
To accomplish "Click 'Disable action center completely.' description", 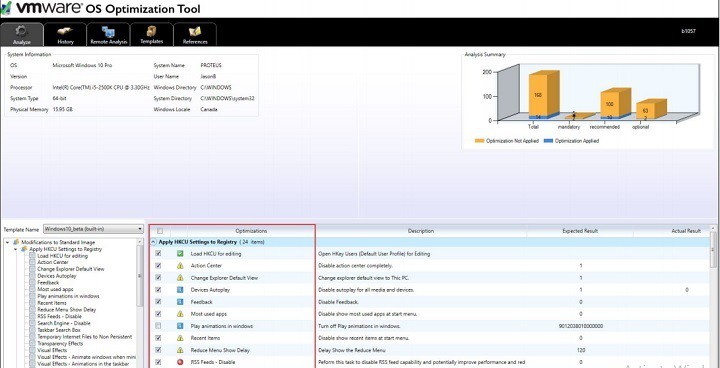I will pos(355,266).
